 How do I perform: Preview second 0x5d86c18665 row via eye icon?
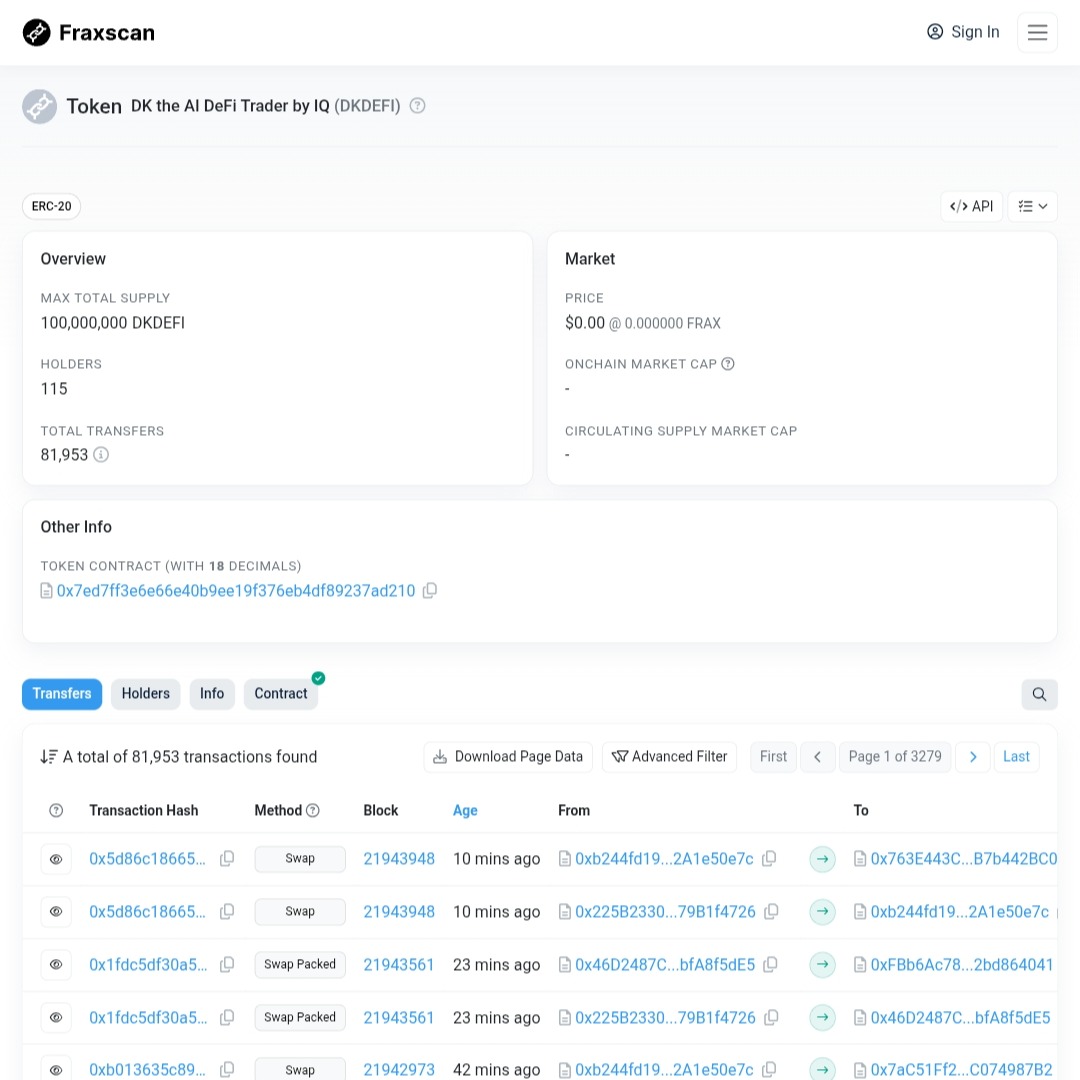point(56,912)
